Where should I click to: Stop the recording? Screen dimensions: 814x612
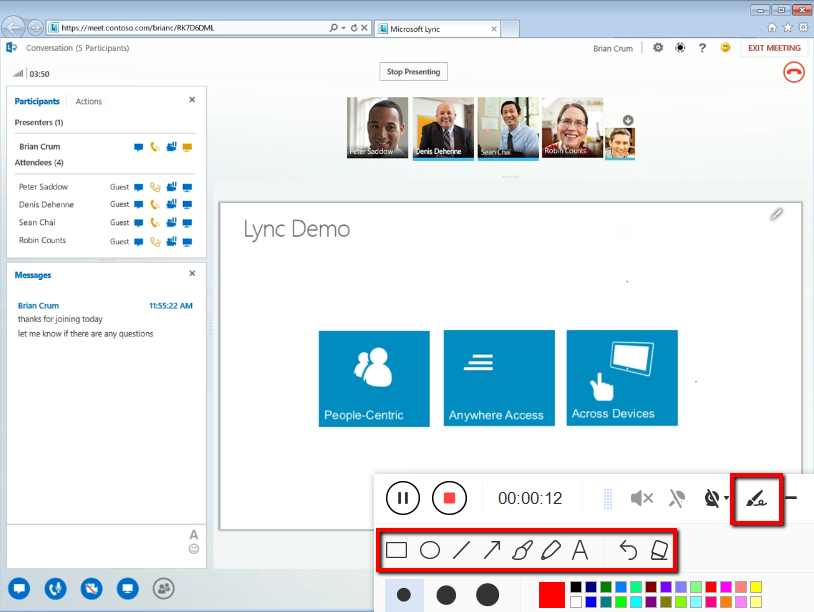[x=449, y=497]
